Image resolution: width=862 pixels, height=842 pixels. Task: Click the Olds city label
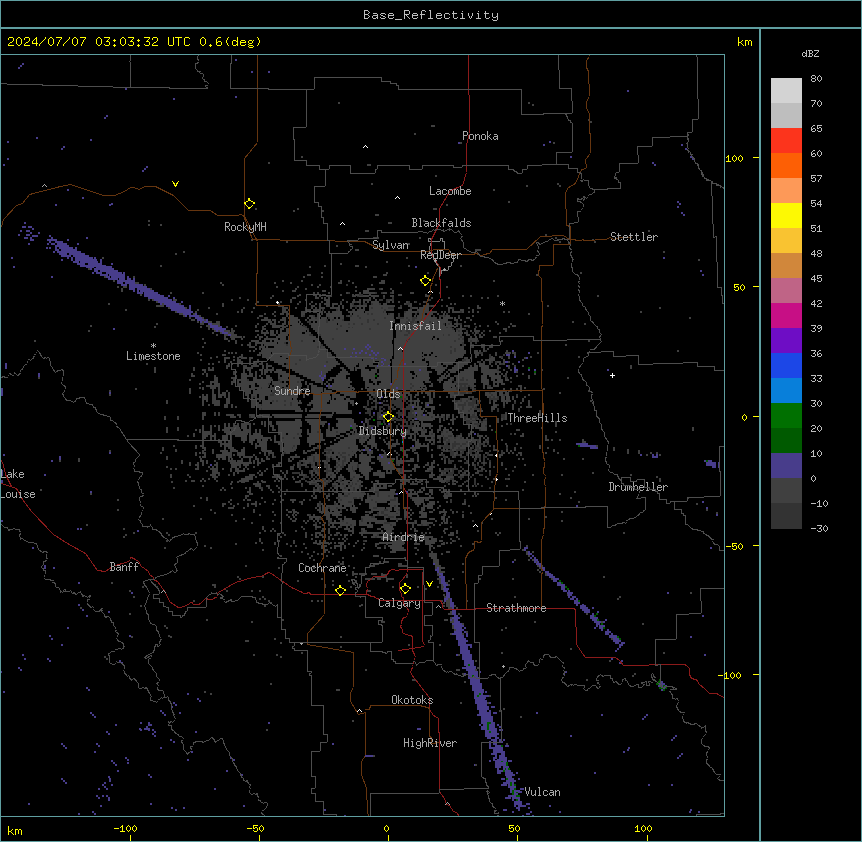[x=388, y=394]
